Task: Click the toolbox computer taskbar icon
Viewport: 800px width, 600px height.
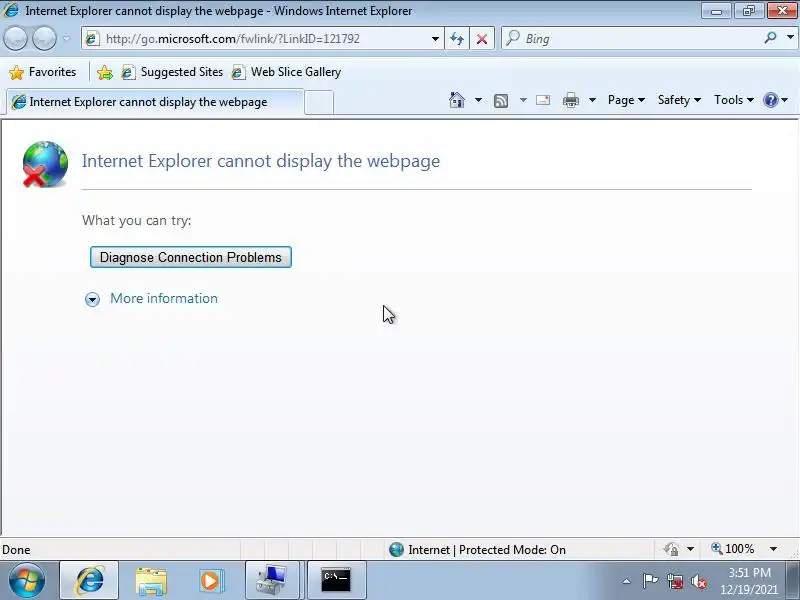Action: coord(274,581)
